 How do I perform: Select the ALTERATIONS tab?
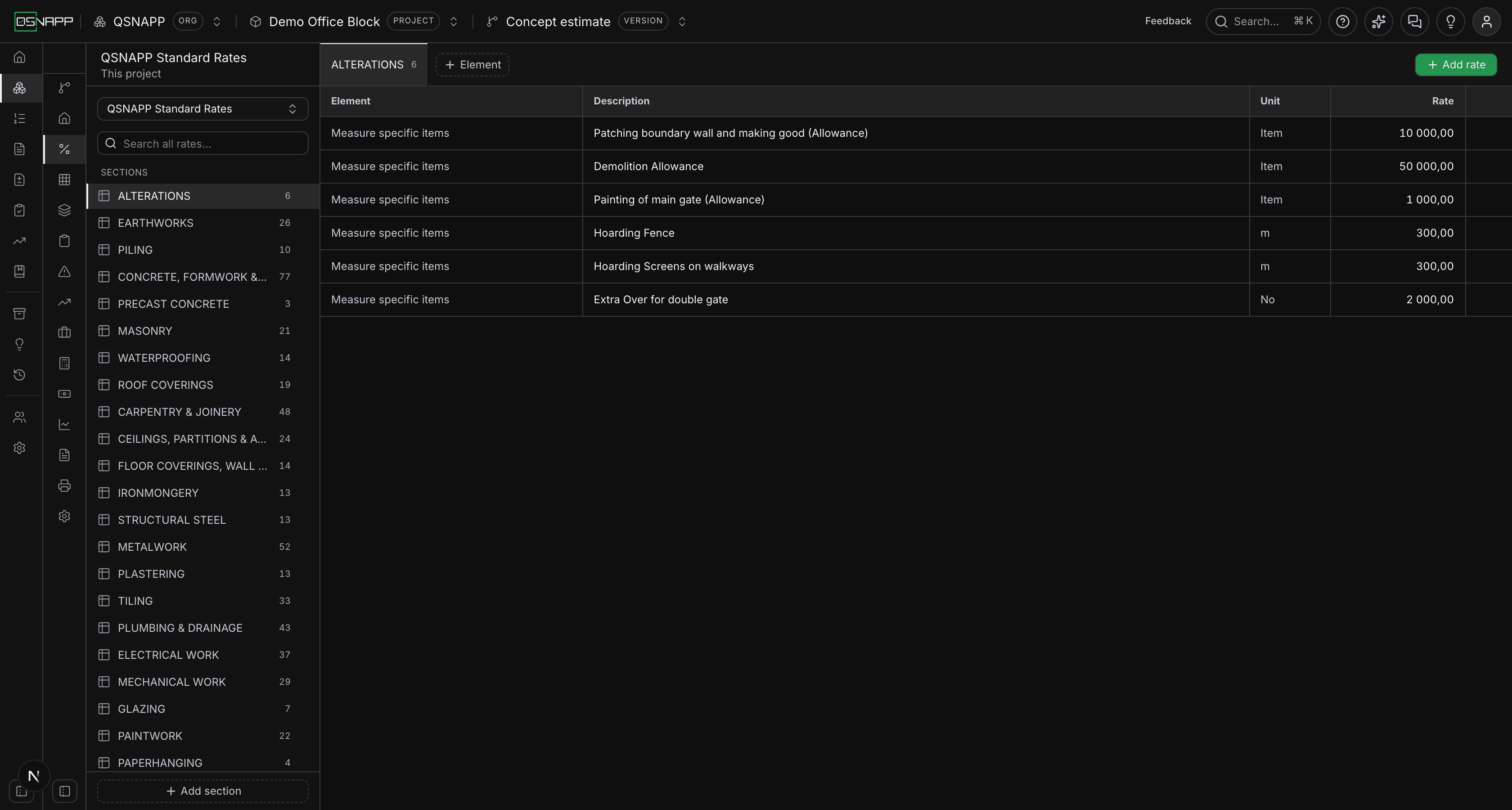[x=373, y=64]
